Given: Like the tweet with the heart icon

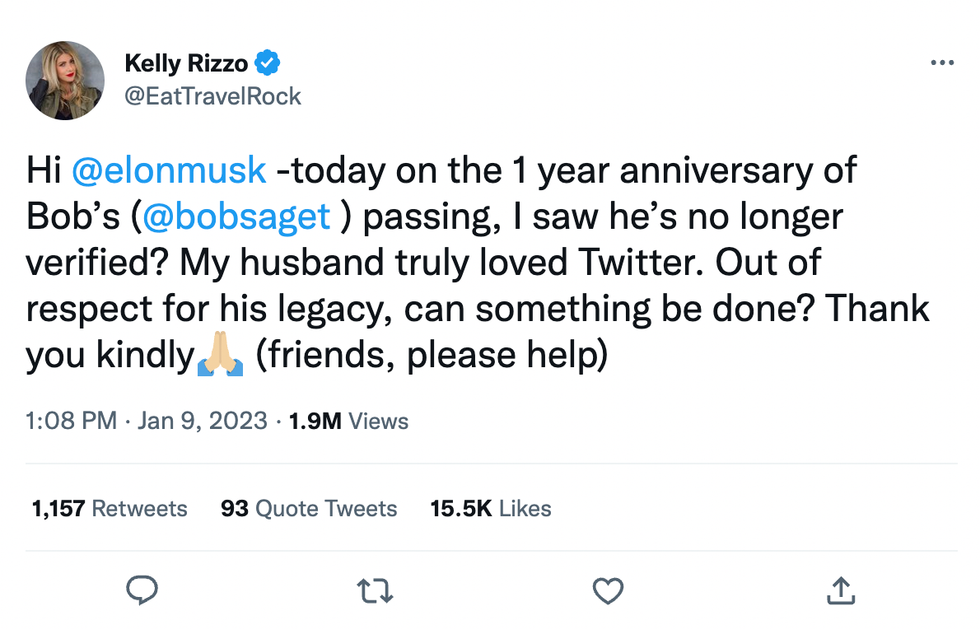Looking at the screenshot, I should [x=608, y=592].
